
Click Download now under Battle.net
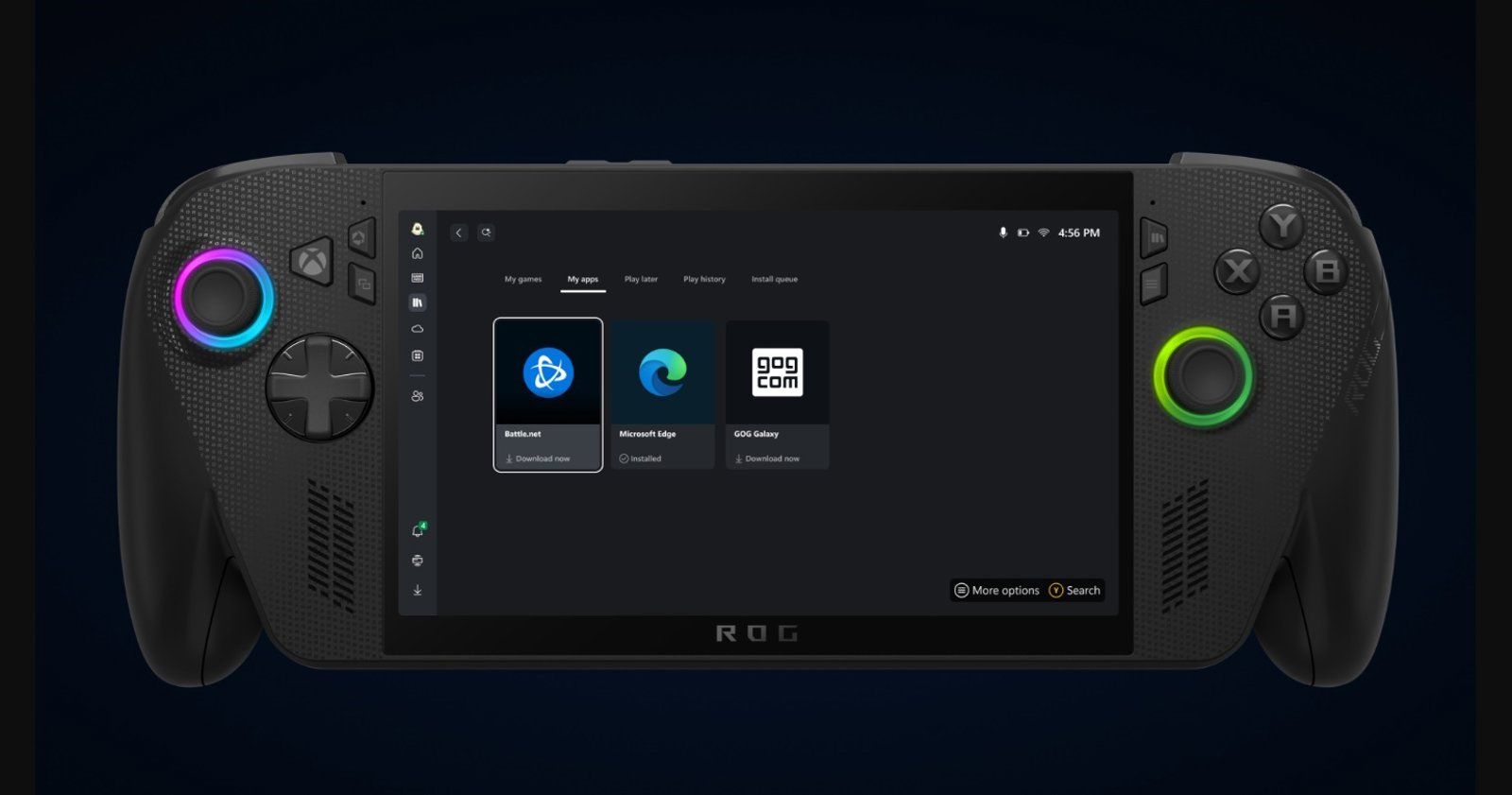[538, 458]
